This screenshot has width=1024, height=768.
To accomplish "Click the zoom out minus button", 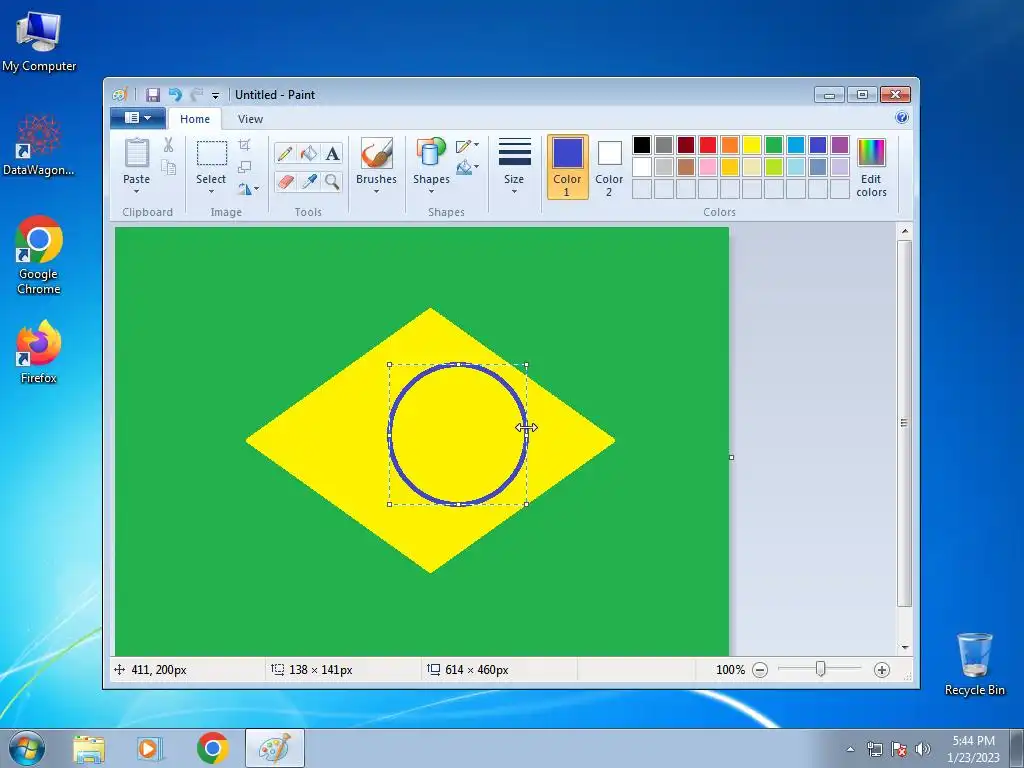I will (x=760, y=670).
